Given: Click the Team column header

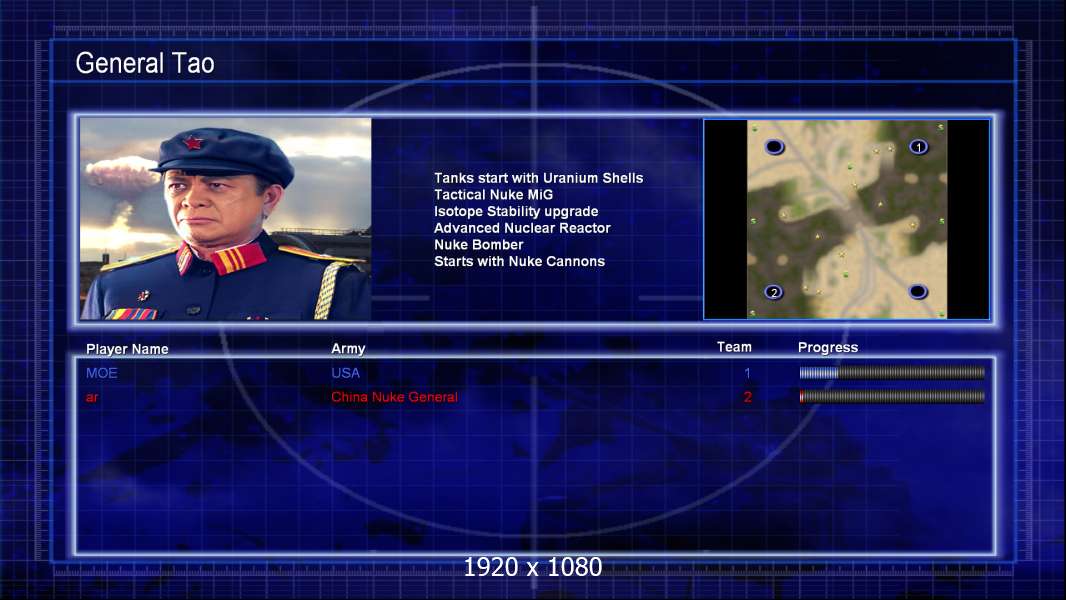Looking at the screenshot, I should point(734,347).
